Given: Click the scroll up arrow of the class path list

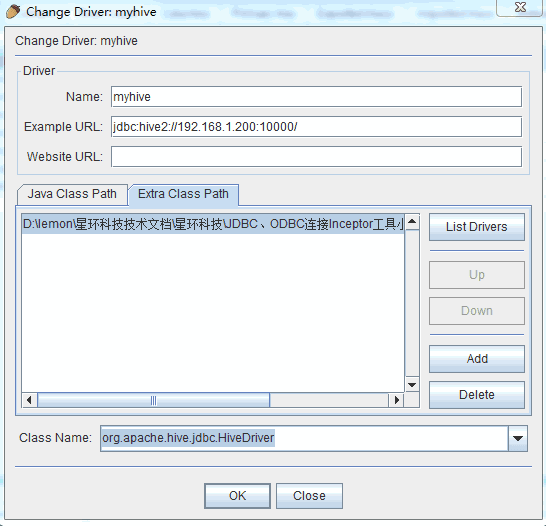Looking at the screenshot, I should (412, 221).
